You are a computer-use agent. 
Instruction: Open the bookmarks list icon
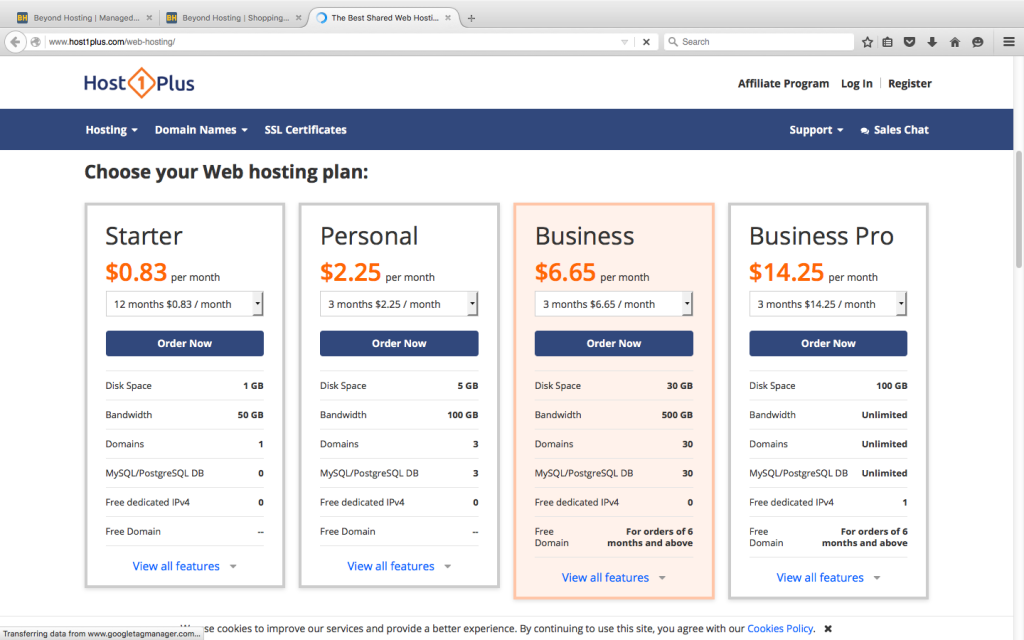888,42
